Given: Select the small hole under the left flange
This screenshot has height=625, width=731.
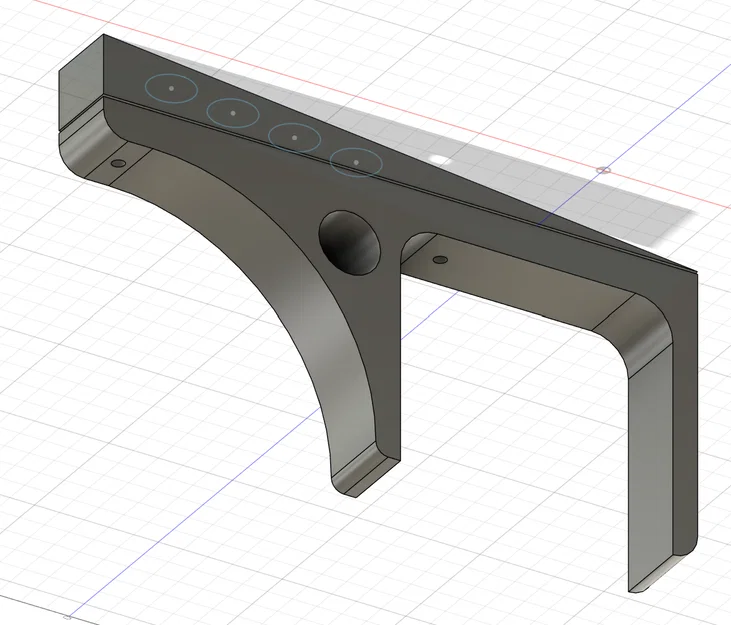Looking at the screenshot, I should pyautogui.click(x=119, y=164).
